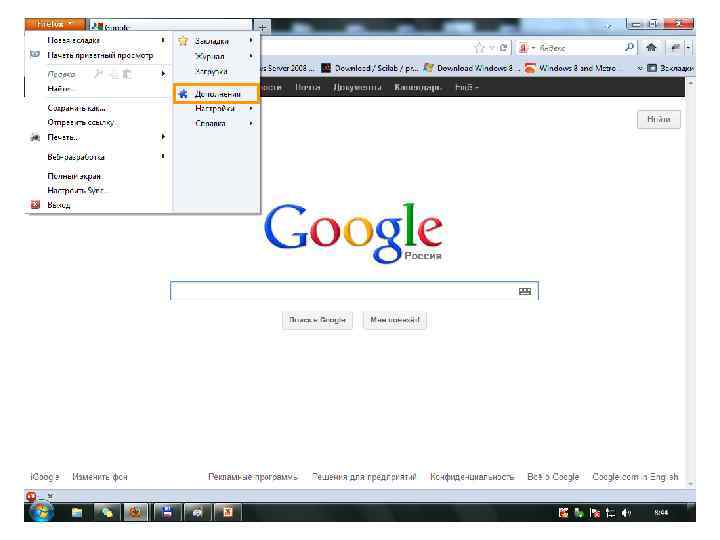Switch to the Google tab
The image size is (720, 540).
tap(171, 26)
